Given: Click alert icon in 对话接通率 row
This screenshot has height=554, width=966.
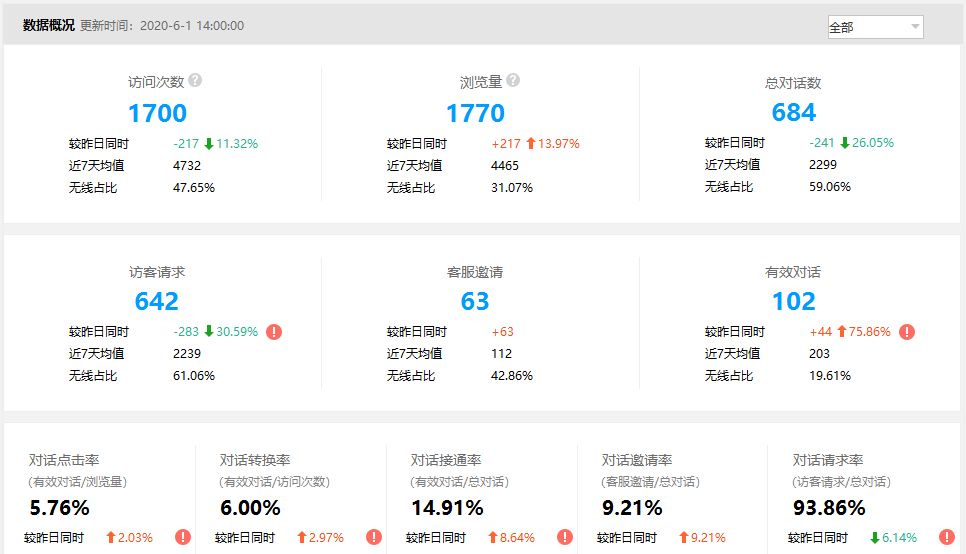Looking at the screenshot, I should coord(565,537).
